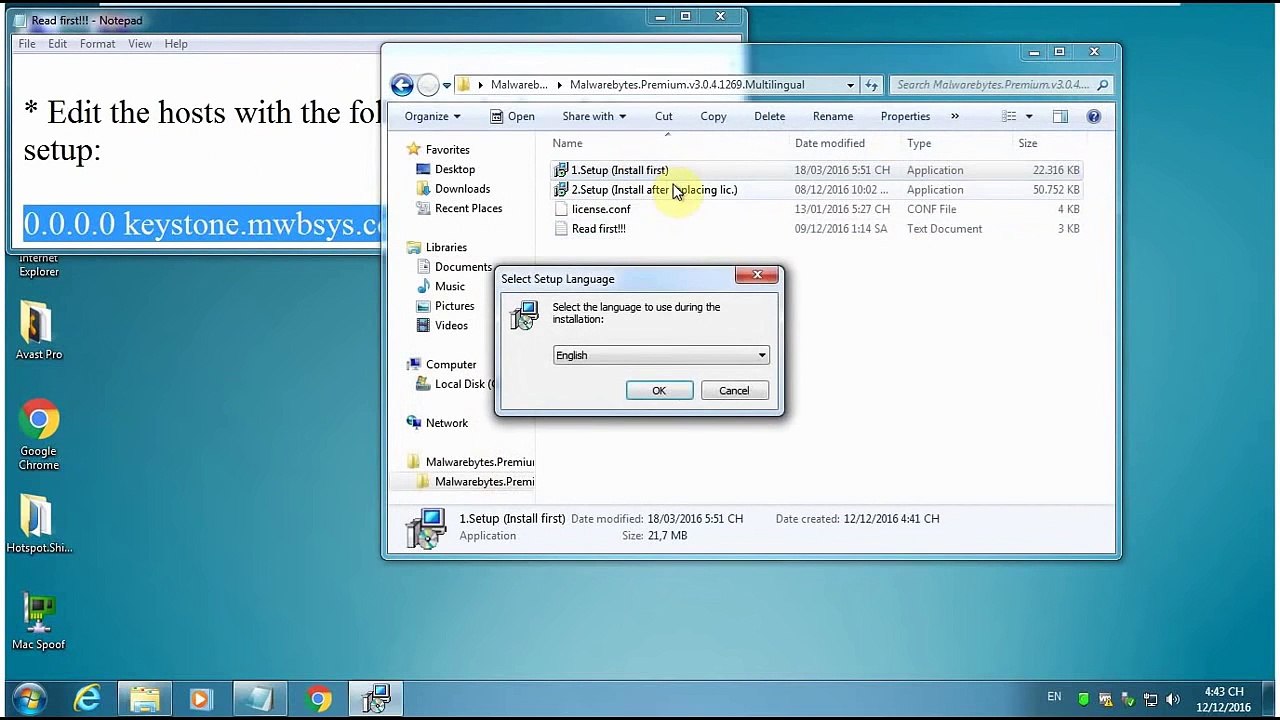Open Notepad Edit menu
The image size is (1280, 720).
(x=58, y=44)
